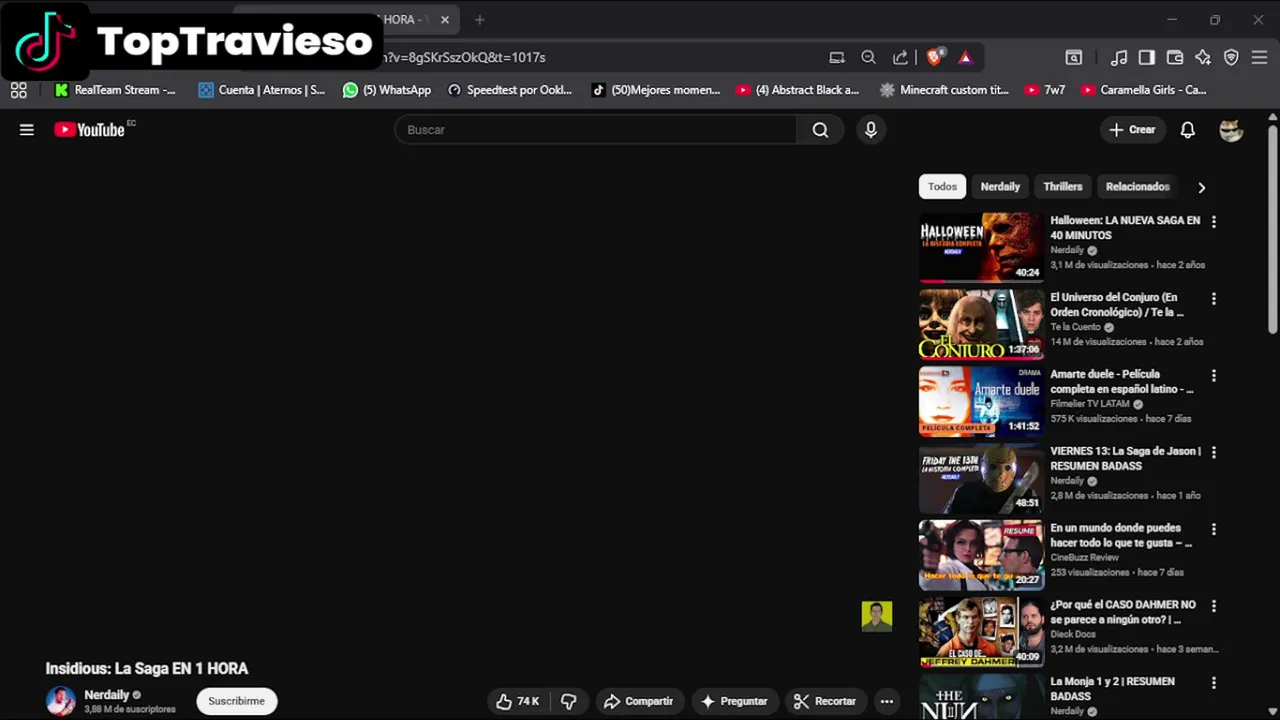1280x720 pixels.
Task: Click the Insidious: La Saga EN 1 HORA title
Action: (x=147, y=669)
